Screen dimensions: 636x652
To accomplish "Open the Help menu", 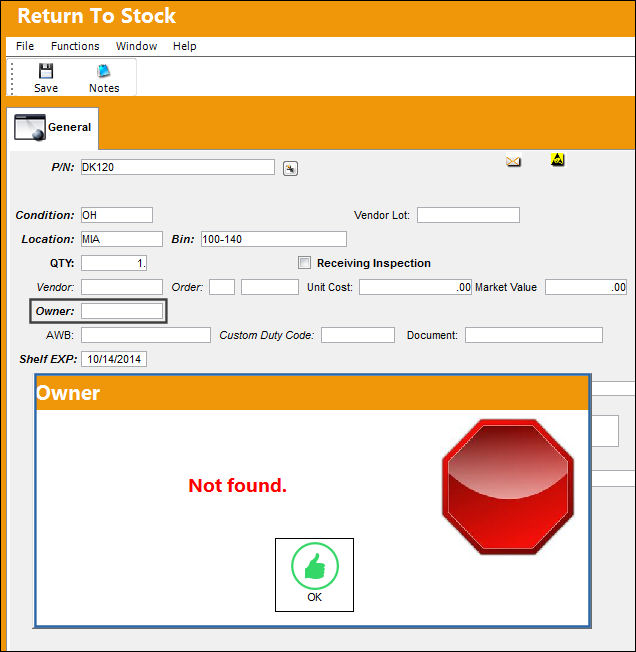I will (185, 46).
